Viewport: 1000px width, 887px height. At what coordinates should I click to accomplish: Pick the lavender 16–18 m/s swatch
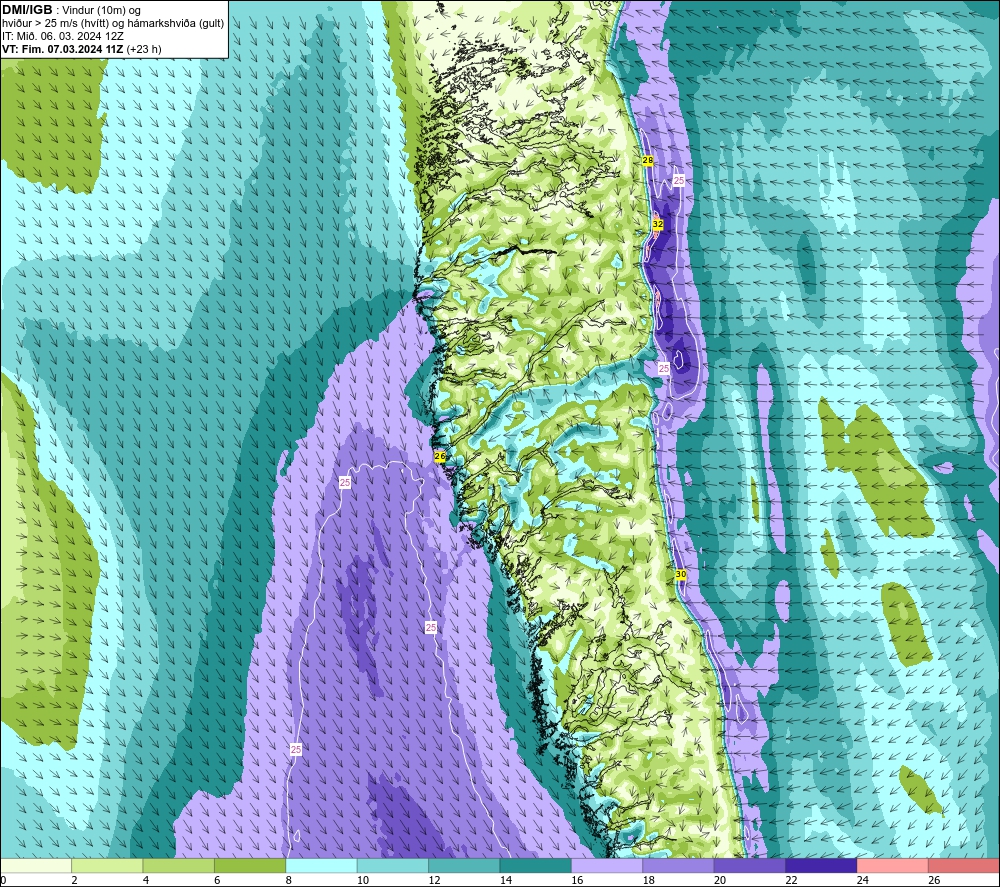click(x=607, y=865)
